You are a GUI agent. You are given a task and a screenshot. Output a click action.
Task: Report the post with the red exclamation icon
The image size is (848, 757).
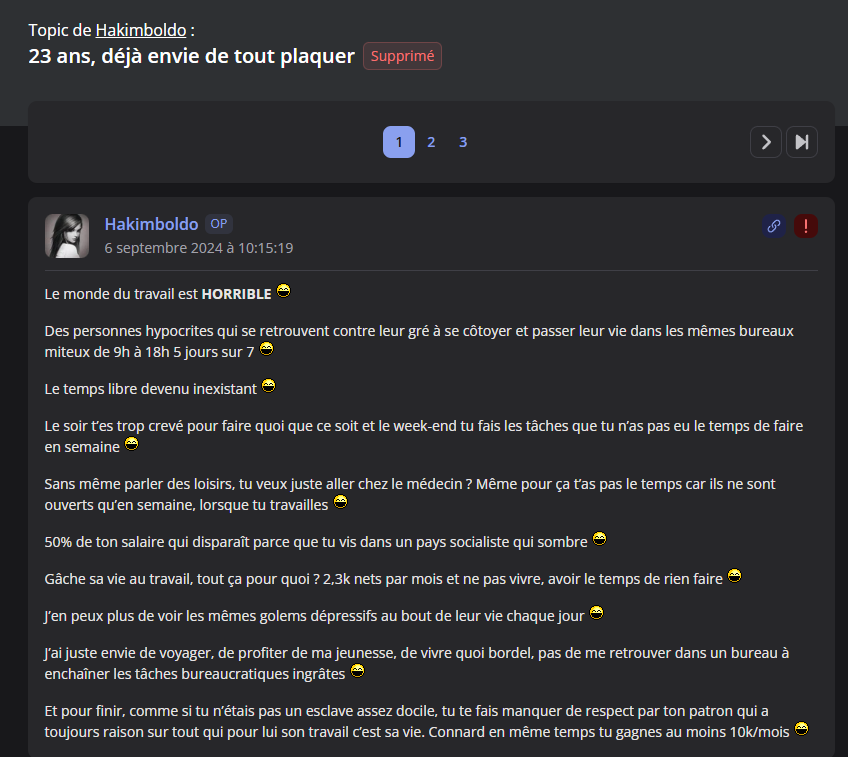click(x=806, y=226)
